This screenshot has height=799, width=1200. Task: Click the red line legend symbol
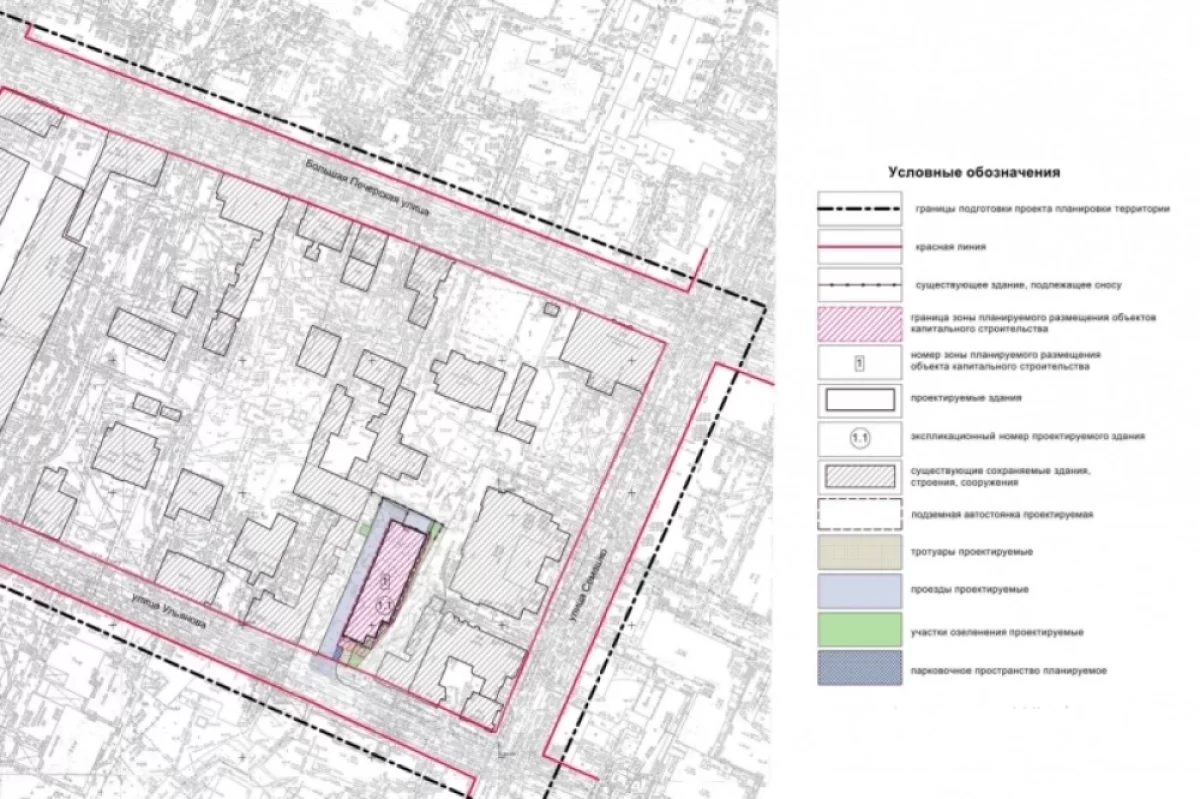tap(858, 246)
